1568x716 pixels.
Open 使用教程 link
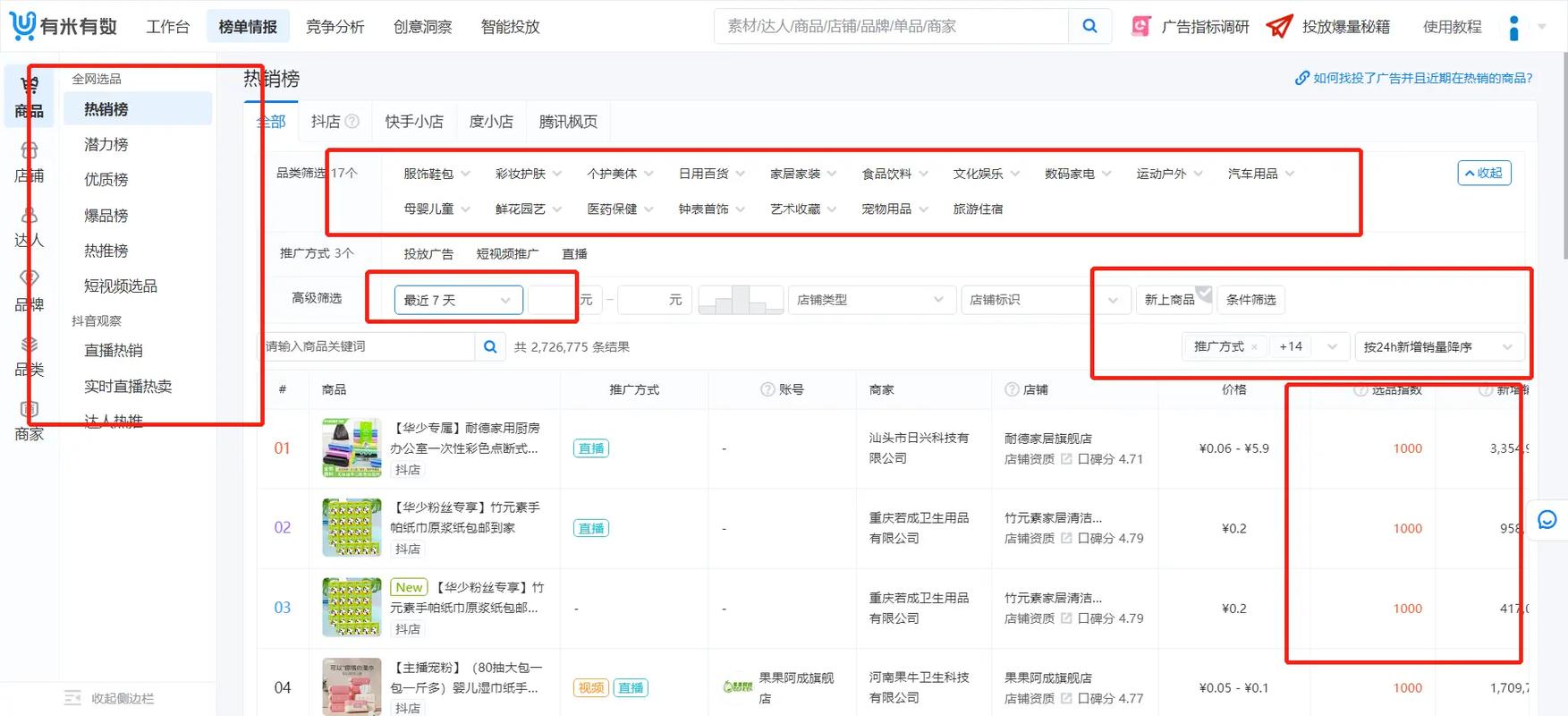1453,27
